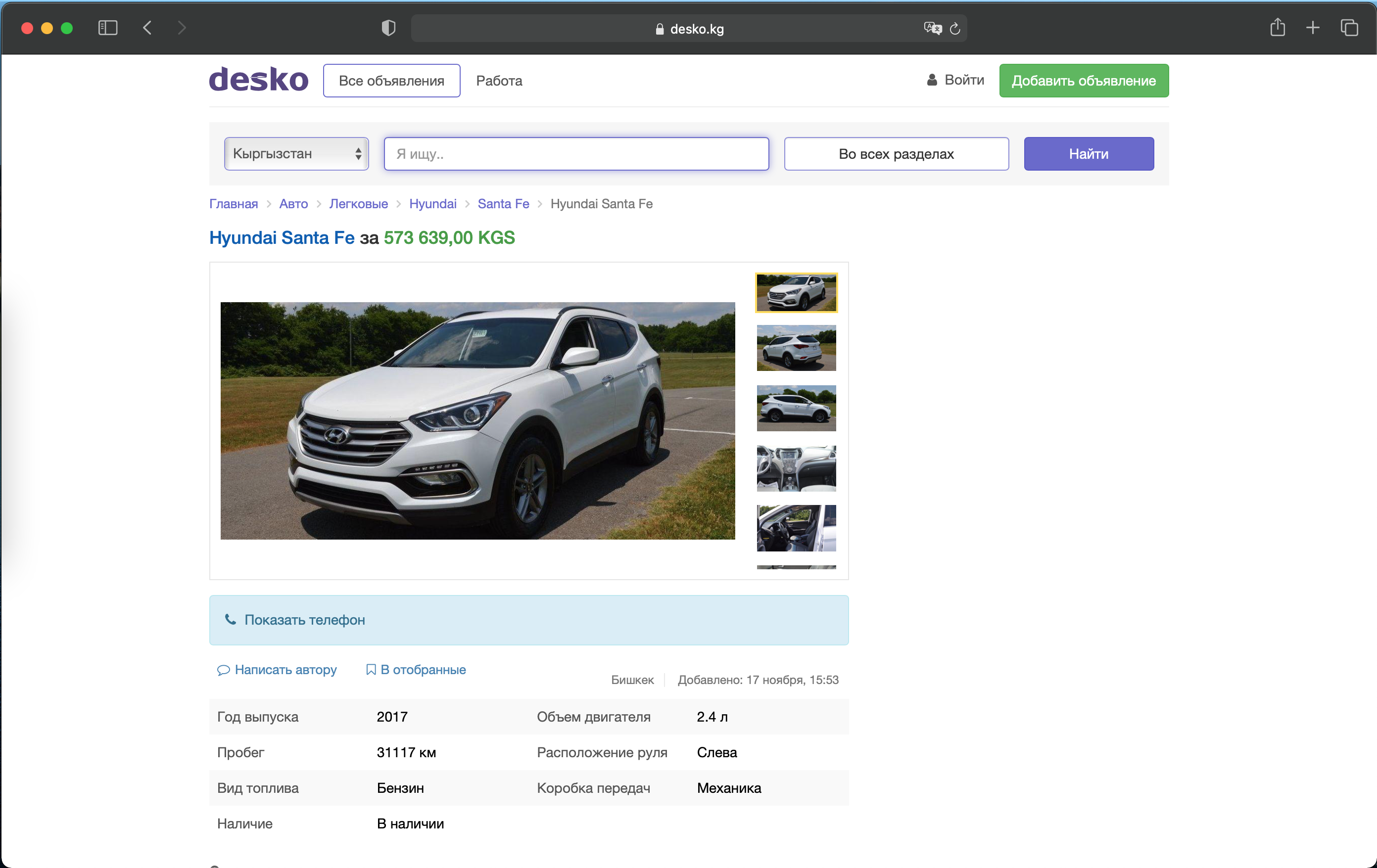Click the speech bubble icon beside Написать автору
This screenshot has width=1377, height=868.
tap(224, 670)
